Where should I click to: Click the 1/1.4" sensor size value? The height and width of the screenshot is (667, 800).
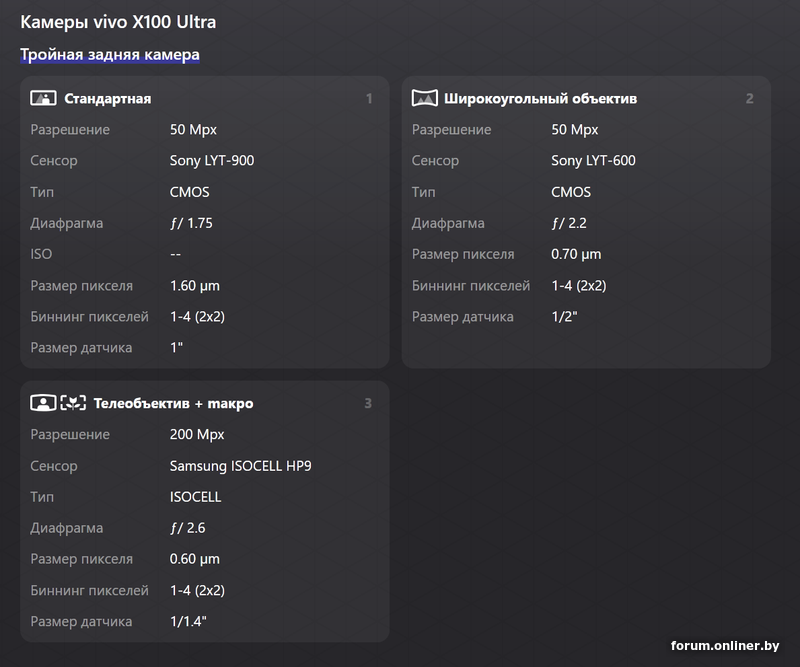[188, 621]
